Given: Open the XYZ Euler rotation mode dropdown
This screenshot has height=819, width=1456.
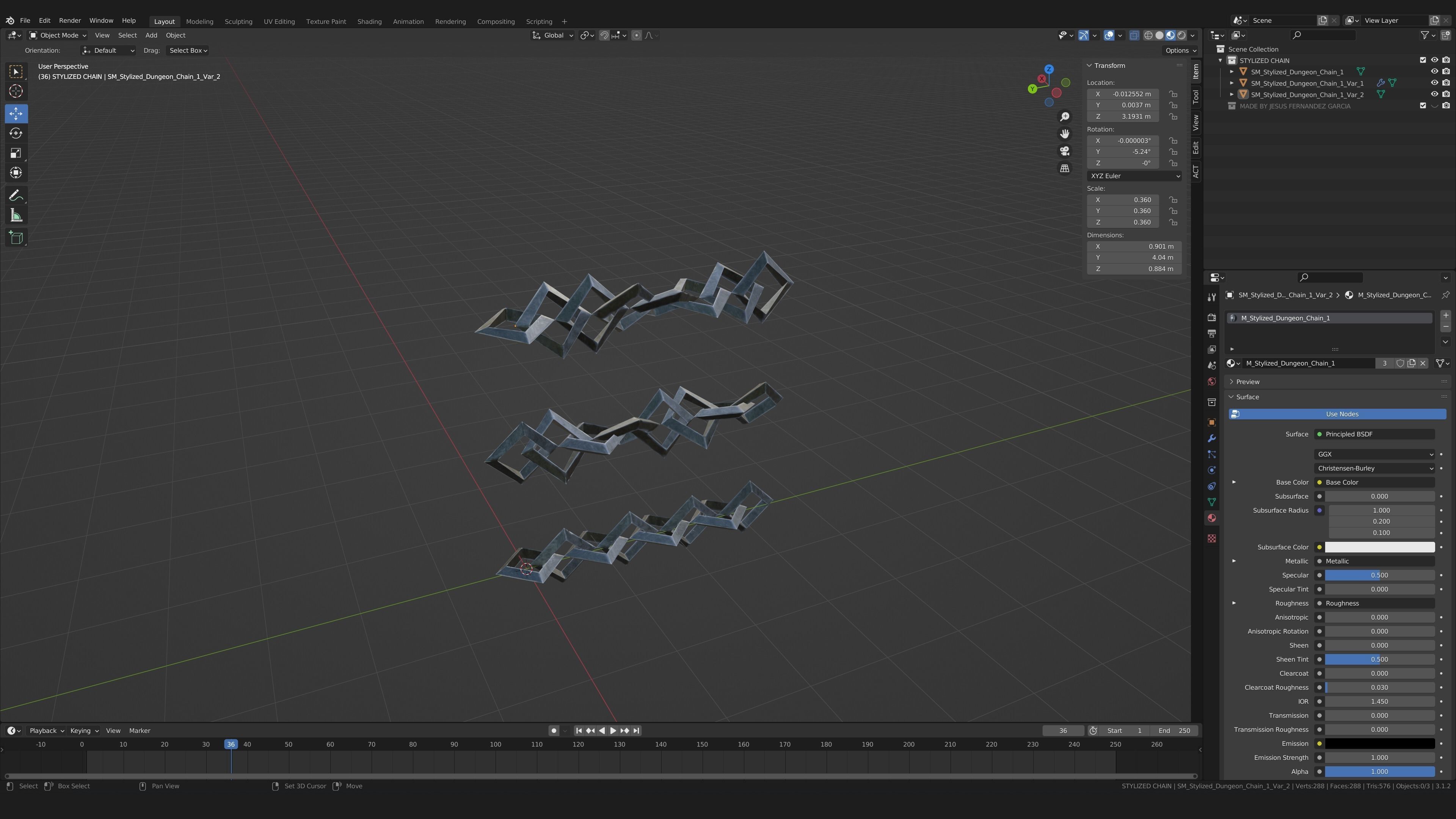Looking at the screenshot, I should click(x=1134, y=176).
